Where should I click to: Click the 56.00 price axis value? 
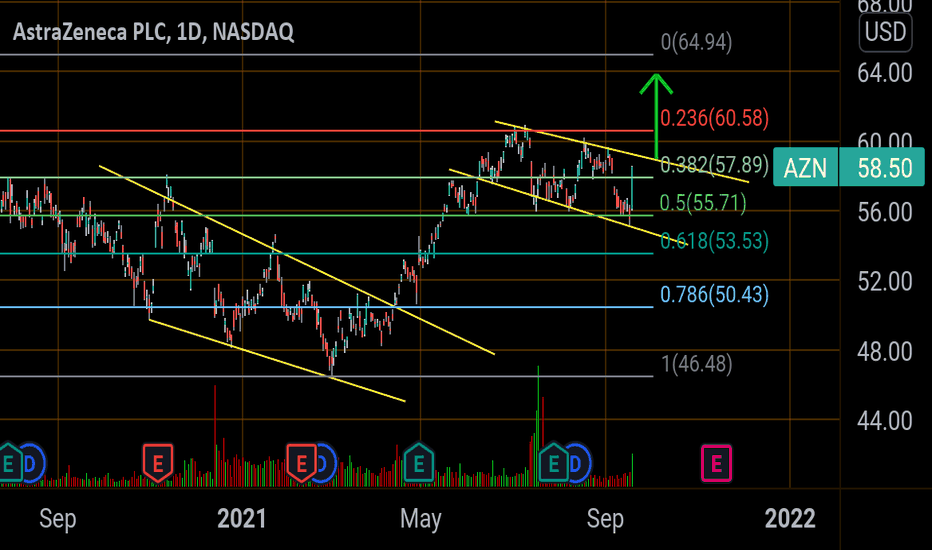(884, 212)
